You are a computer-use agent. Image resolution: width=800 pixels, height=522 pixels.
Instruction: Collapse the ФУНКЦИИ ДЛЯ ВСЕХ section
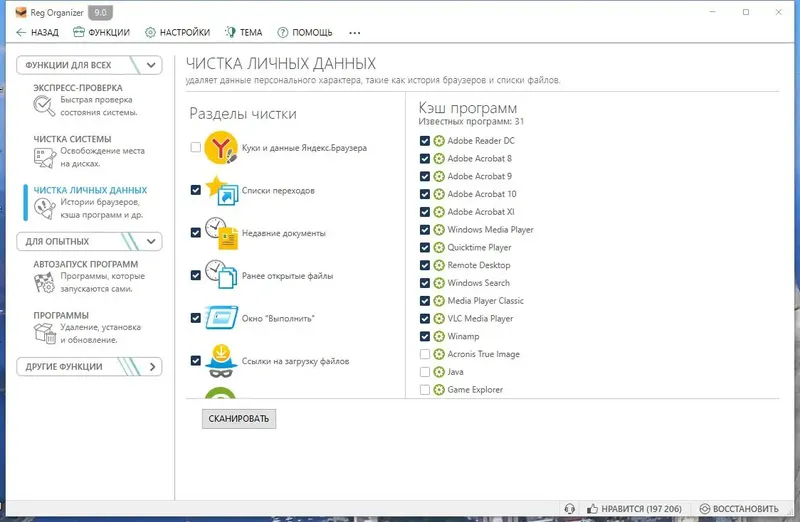[89, 65]
